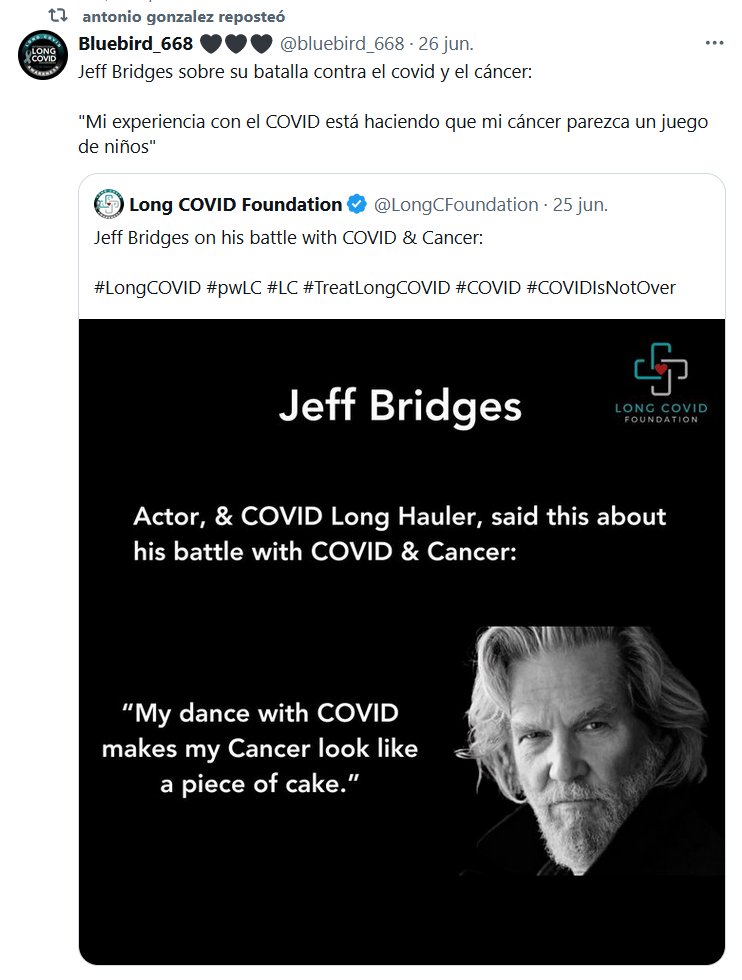Open the quoted post's 25 jun. timestamp
The image size is (742, 980).
(580, 205)
